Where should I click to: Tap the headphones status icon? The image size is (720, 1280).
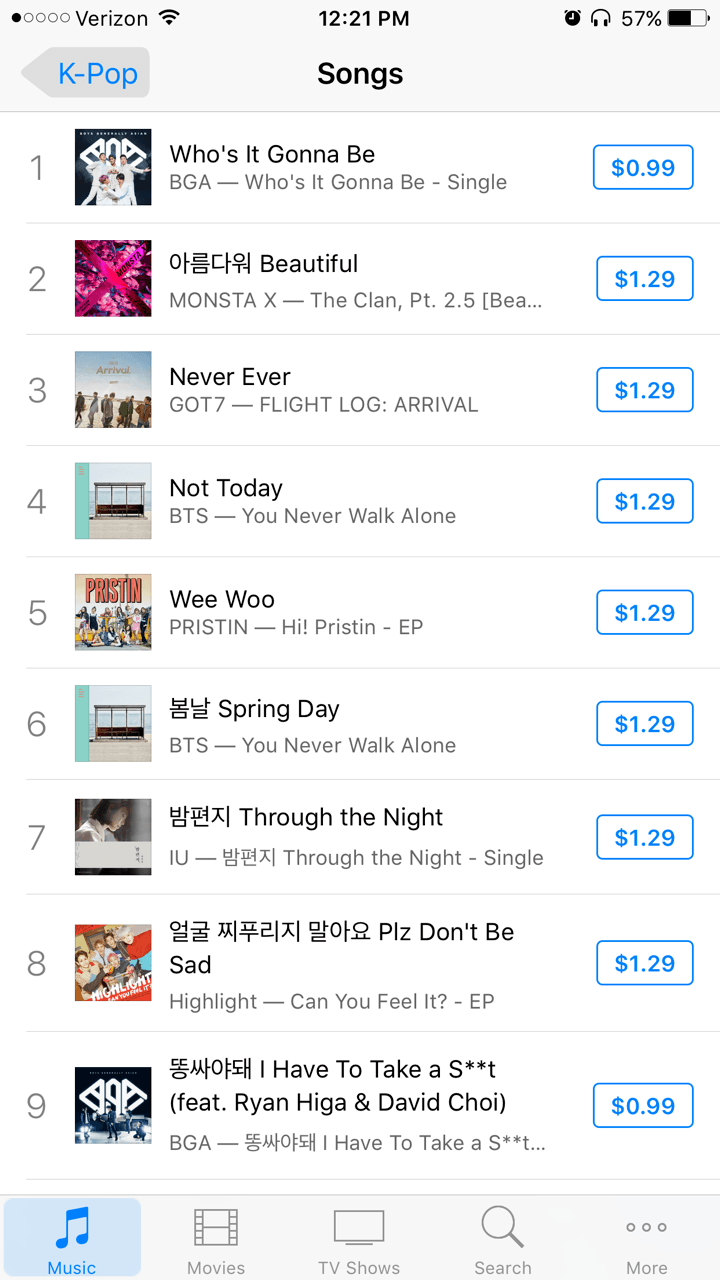(601, 18)
